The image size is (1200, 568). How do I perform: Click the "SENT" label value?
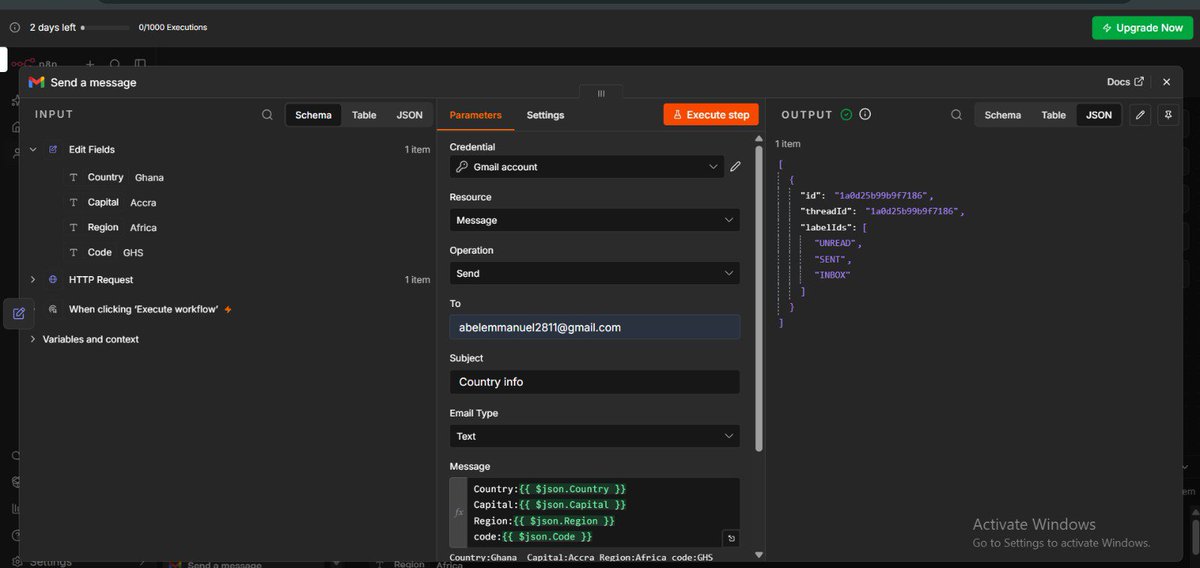[832, 259]
